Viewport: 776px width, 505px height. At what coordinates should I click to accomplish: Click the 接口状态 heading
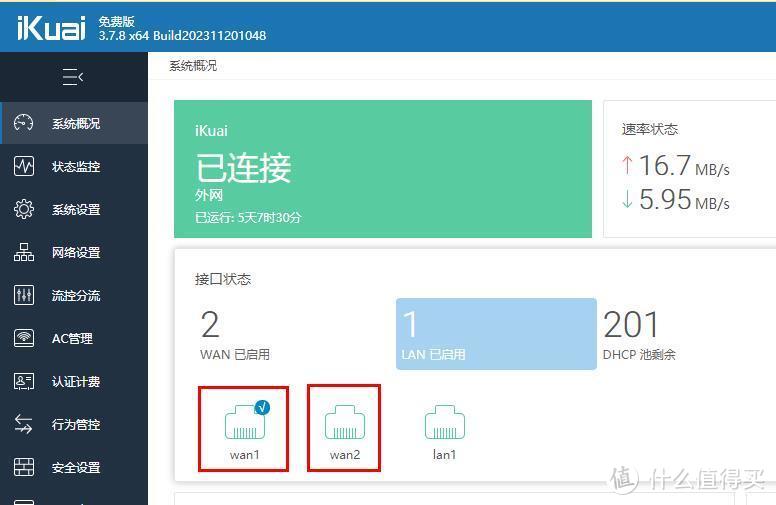coord(223,279)
